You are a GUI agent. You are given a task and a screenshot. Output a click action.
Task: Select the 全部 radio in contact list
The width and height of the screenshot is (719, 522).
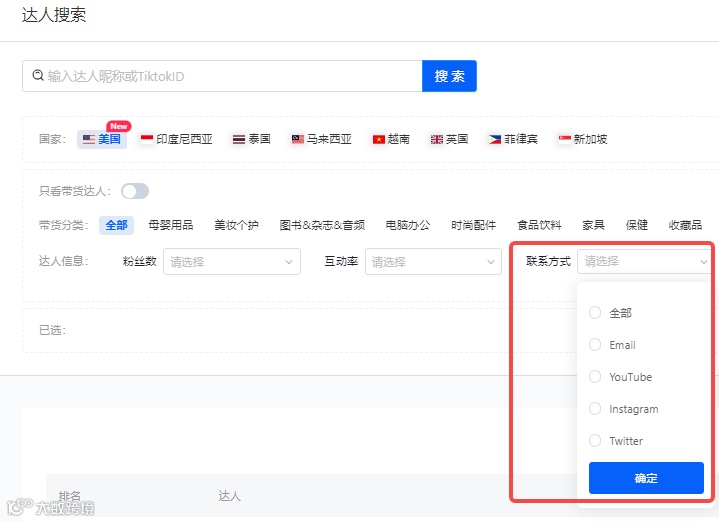pos(595,313)
